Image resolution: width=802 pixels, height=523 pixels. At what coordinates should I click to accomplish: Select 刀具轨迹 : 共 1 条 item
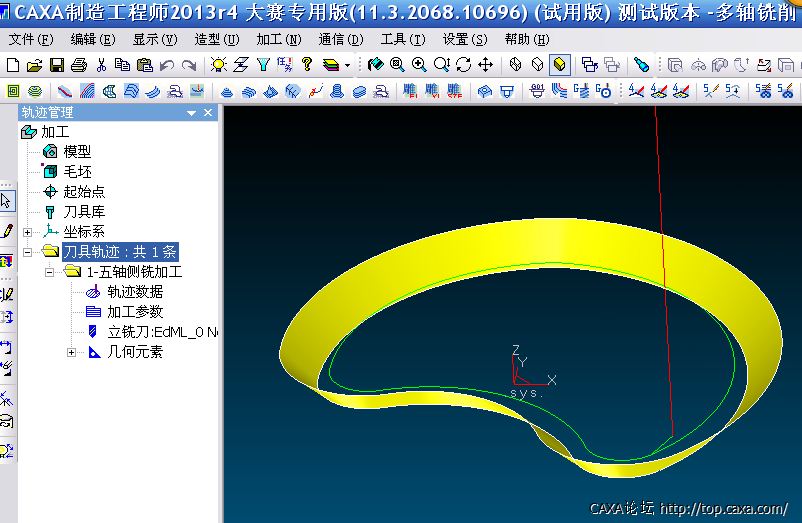[120, 252]
